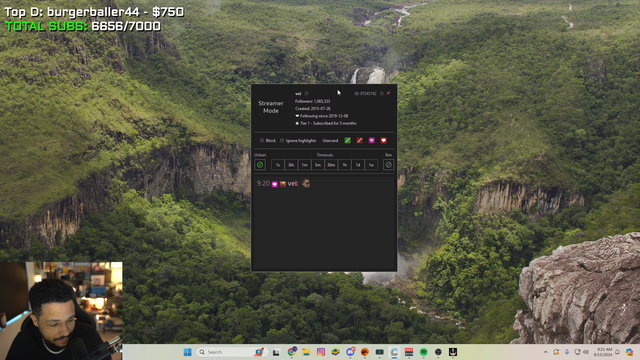This screenshot has width=640, height=360.
Task: Open File Explorer from the taskbar
Action: (x=306, y=352)
